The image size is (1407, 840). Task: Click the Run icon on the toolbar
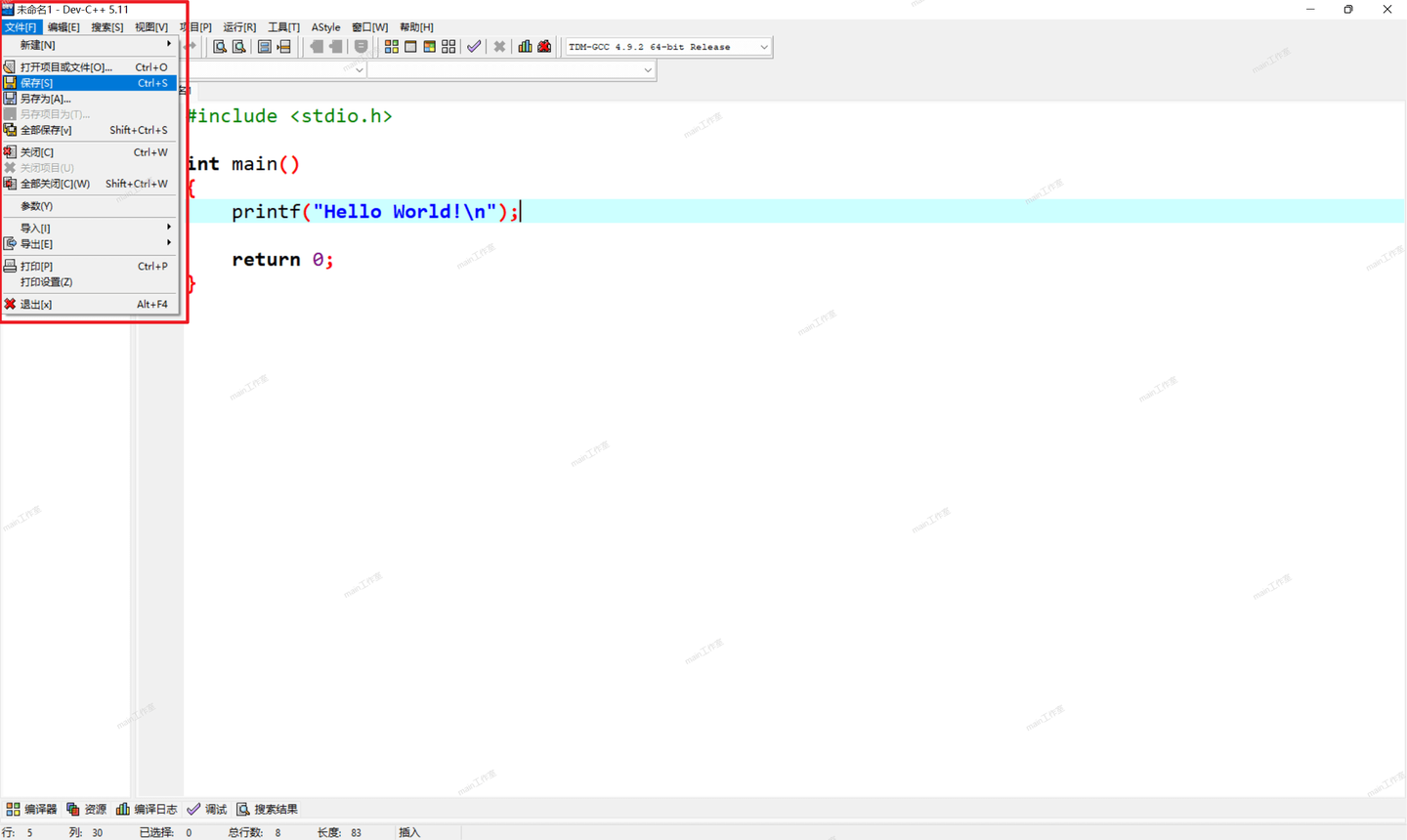click(x=409, y=46)
